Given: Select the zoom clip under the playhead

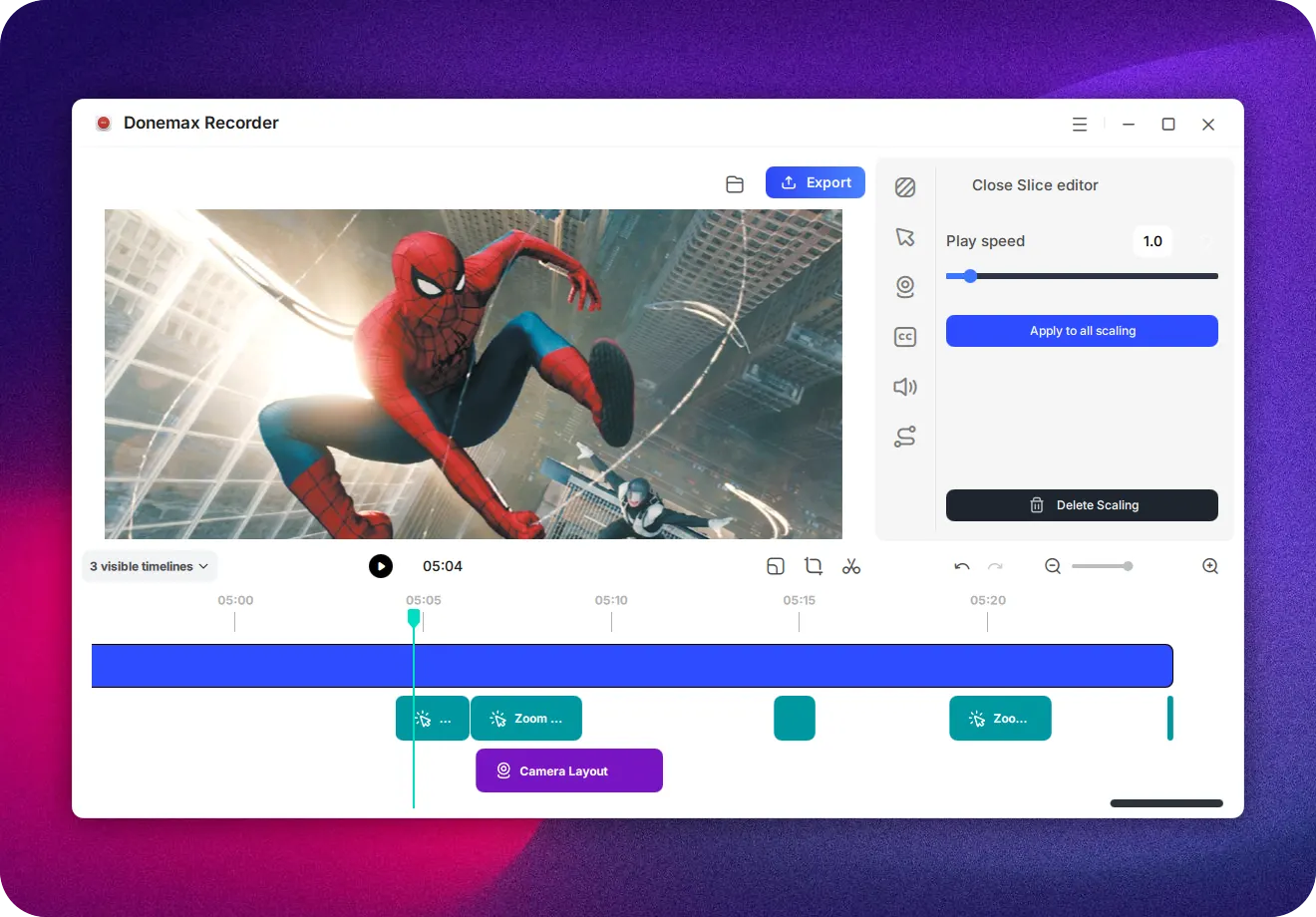Looking at the screenshot, I should point(433,718).
